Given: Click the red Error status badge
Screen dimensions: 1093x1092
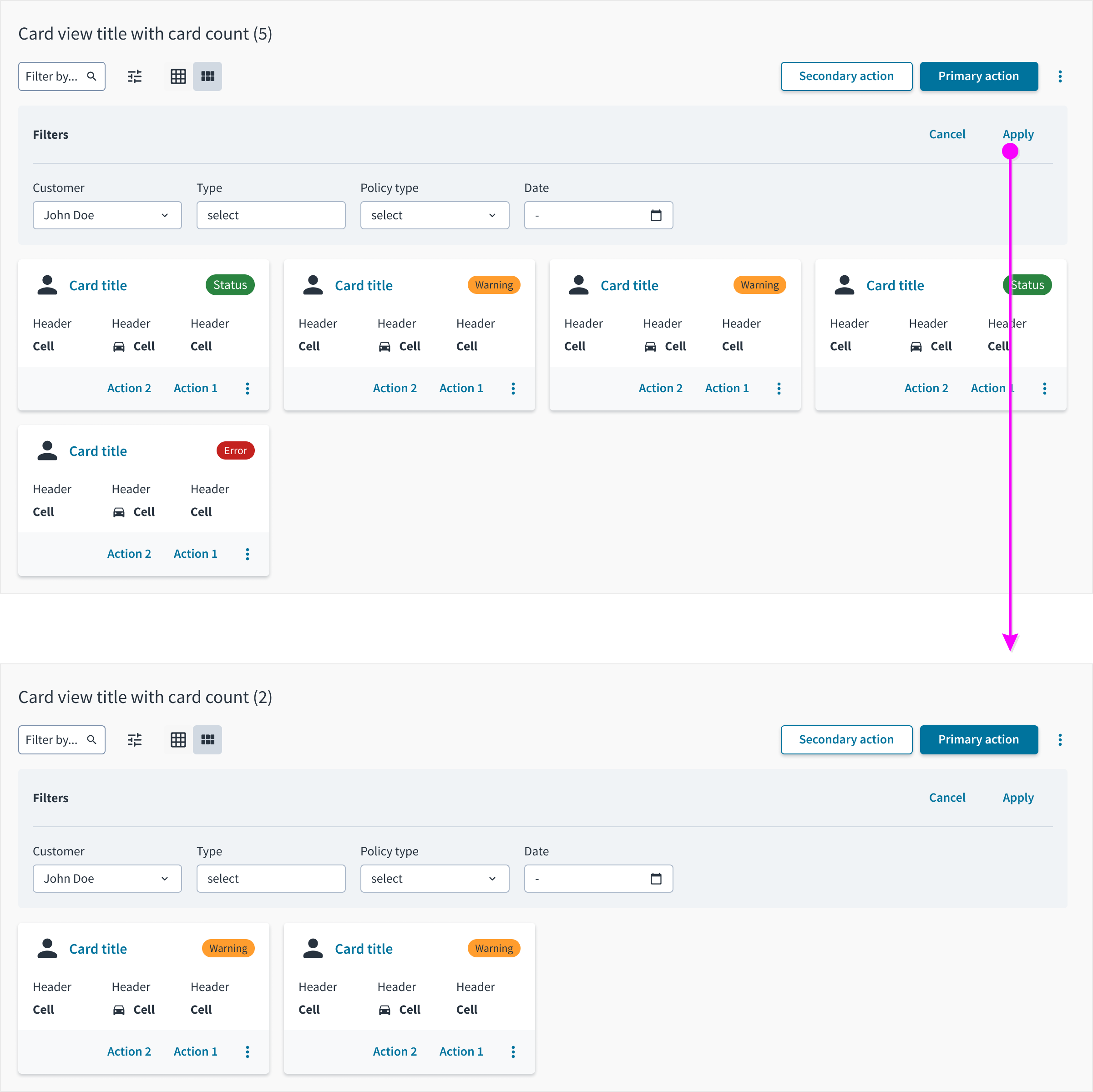Looking at the screenshot, I should [235, 450].
